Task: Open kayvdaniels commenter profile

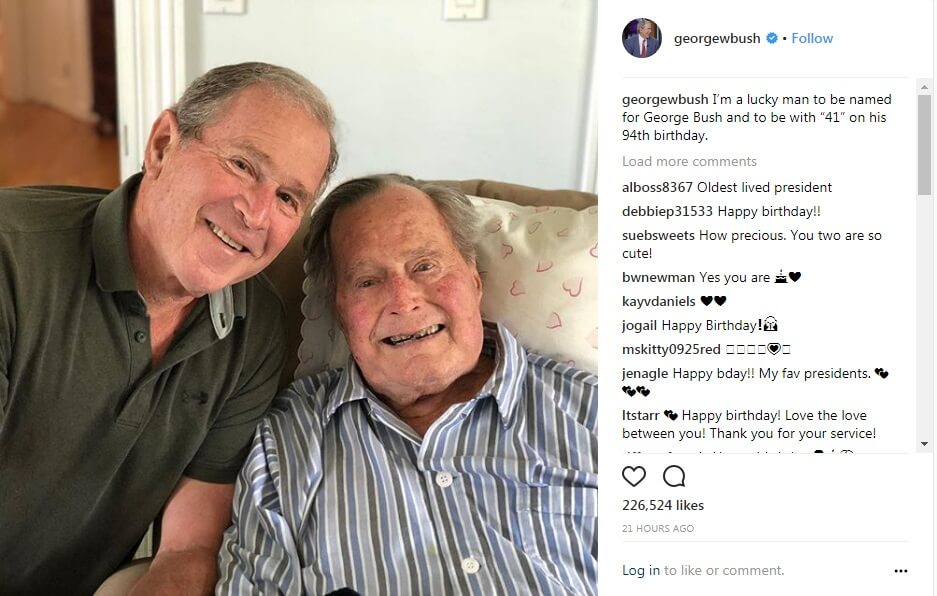Action: (658, 301)
